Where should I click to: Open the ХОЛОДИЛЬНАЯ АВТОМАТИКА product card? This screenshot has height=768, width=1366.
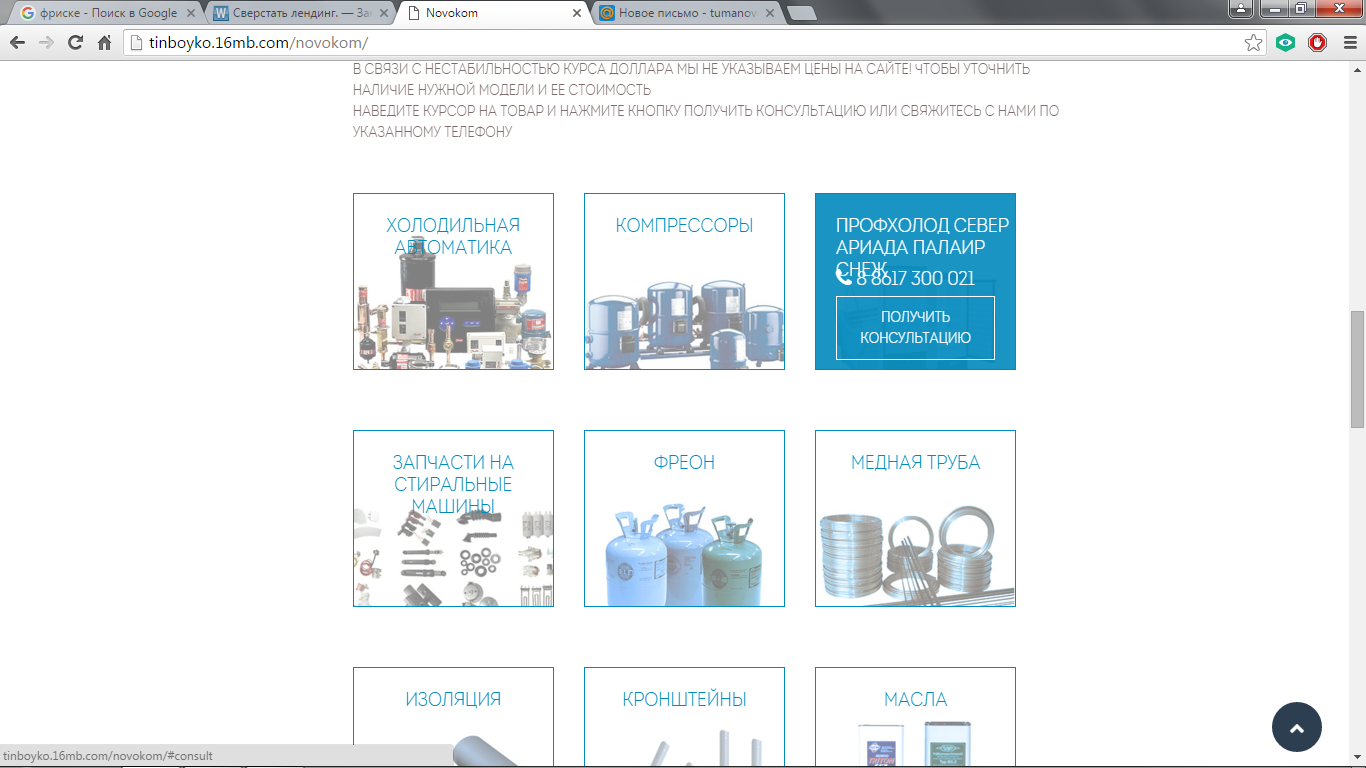453,281
